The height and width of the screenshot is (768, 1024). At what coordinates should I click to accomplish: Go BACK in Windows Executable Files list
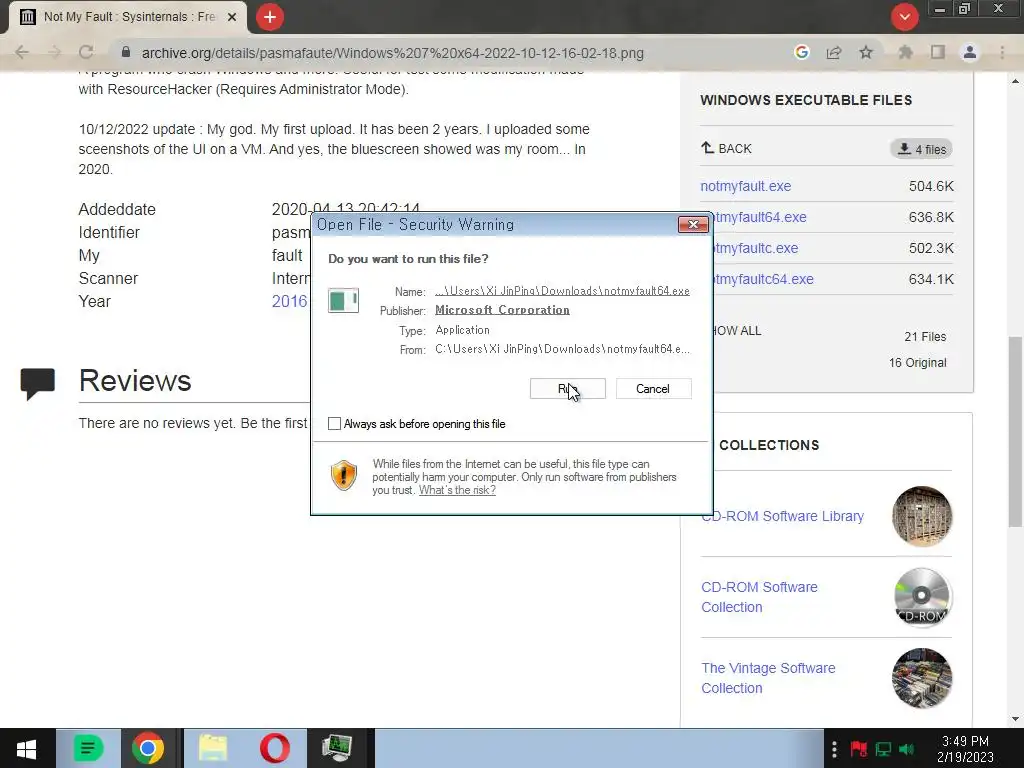(x=726, y=148)
